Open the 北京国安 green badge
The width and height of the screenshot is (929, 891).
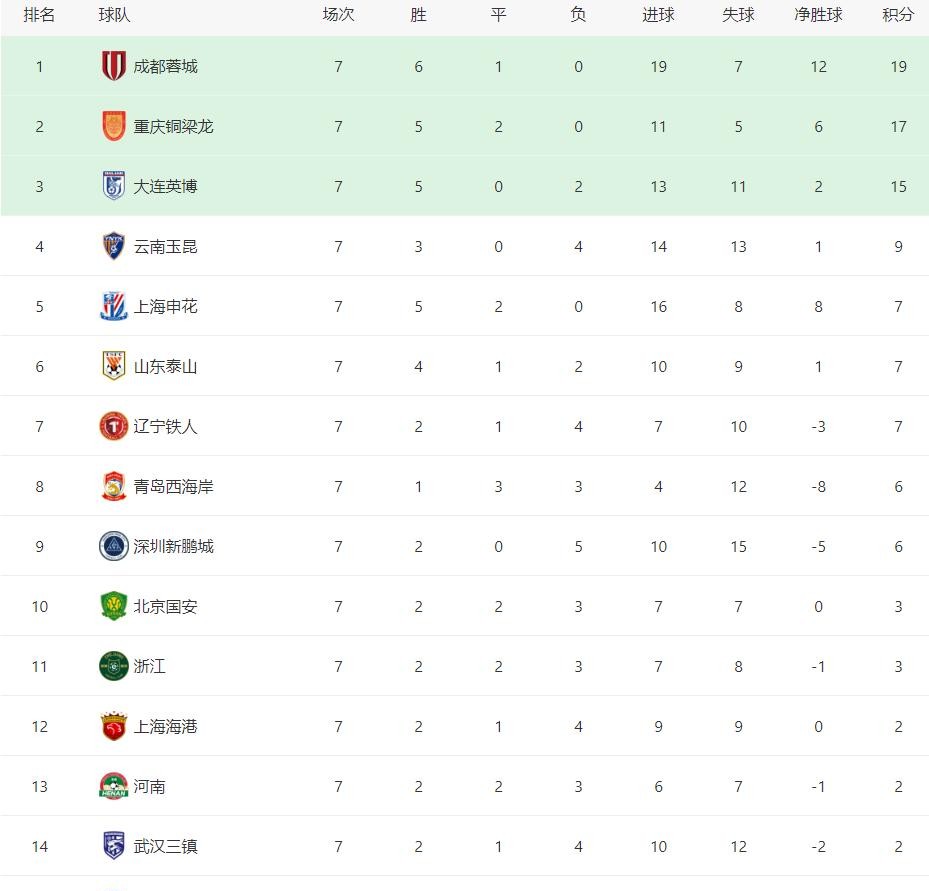pyautogui.click(x=114, y=606)
